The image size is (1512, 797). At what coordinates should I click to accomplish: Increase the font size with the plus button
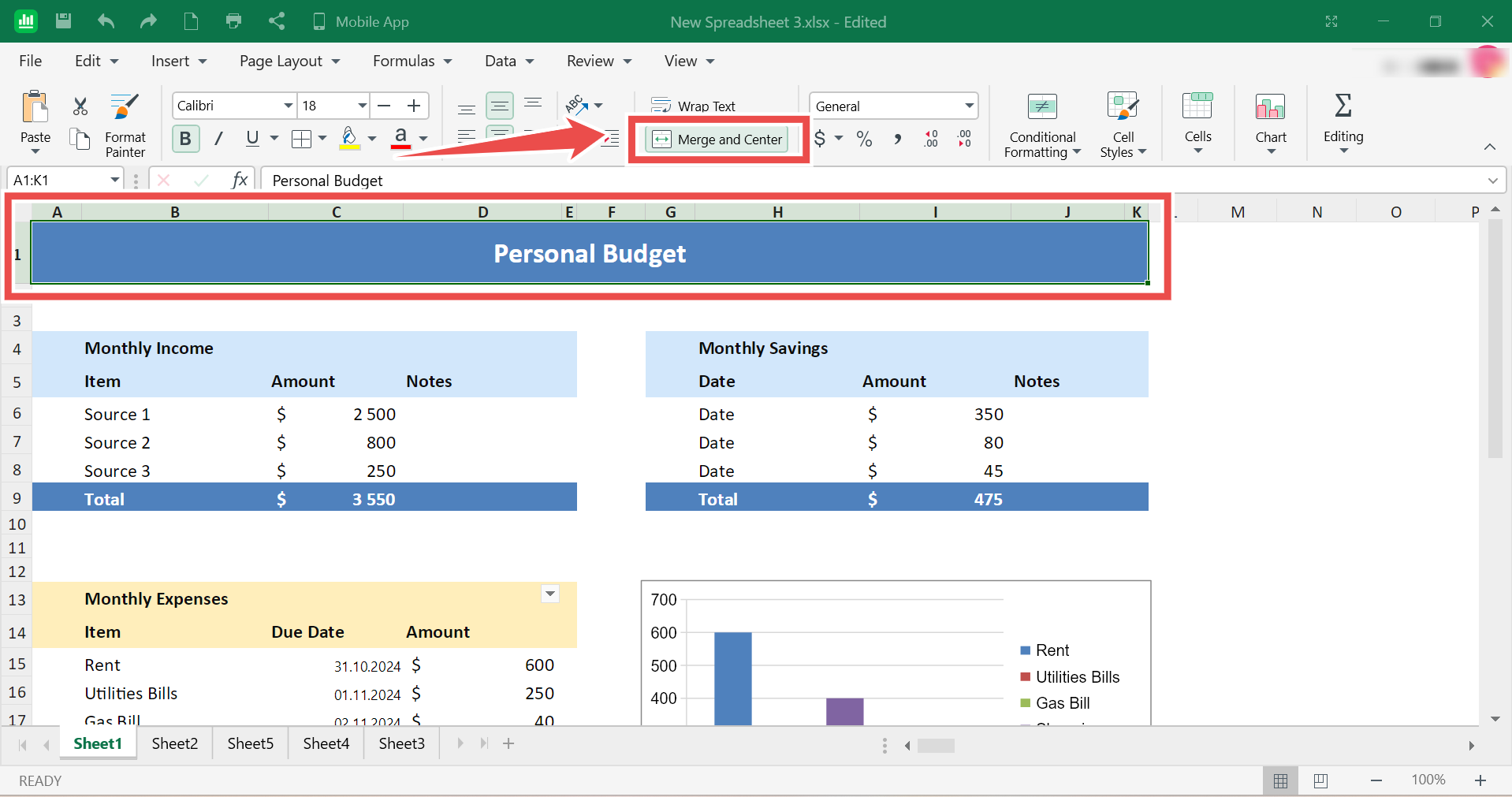pos(414,106)
